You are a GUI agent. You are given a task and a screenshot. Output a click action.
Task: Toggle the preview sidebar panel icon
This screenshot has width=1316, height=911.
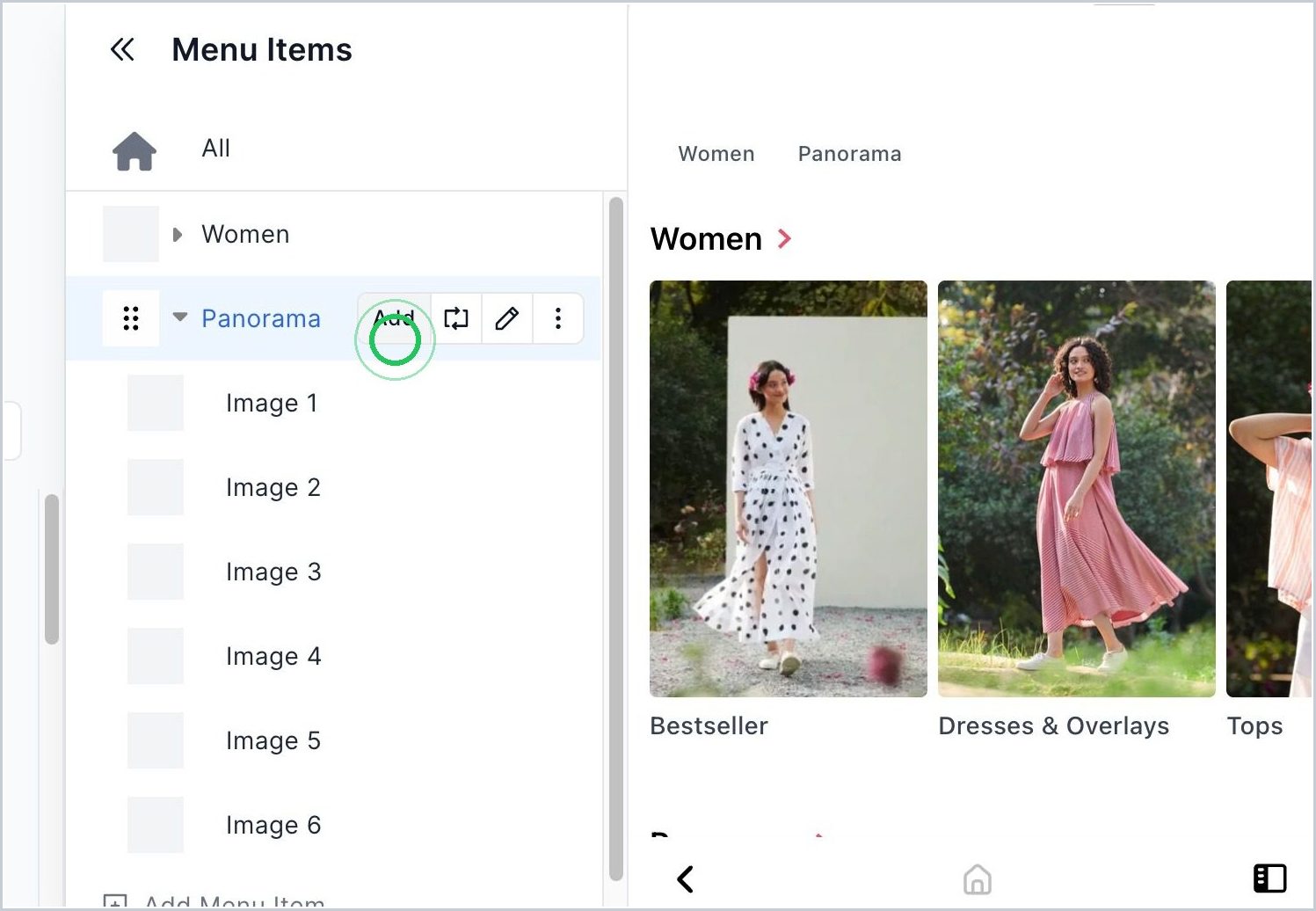pos(1269,878)
